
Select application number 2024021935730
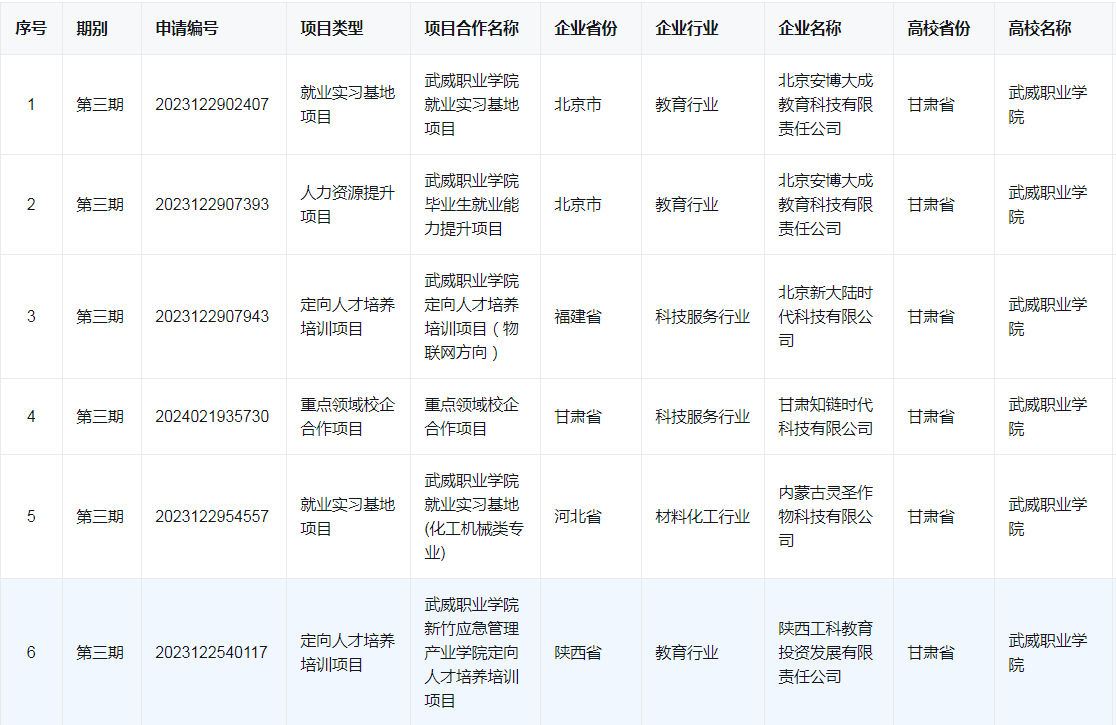point(214,417)
